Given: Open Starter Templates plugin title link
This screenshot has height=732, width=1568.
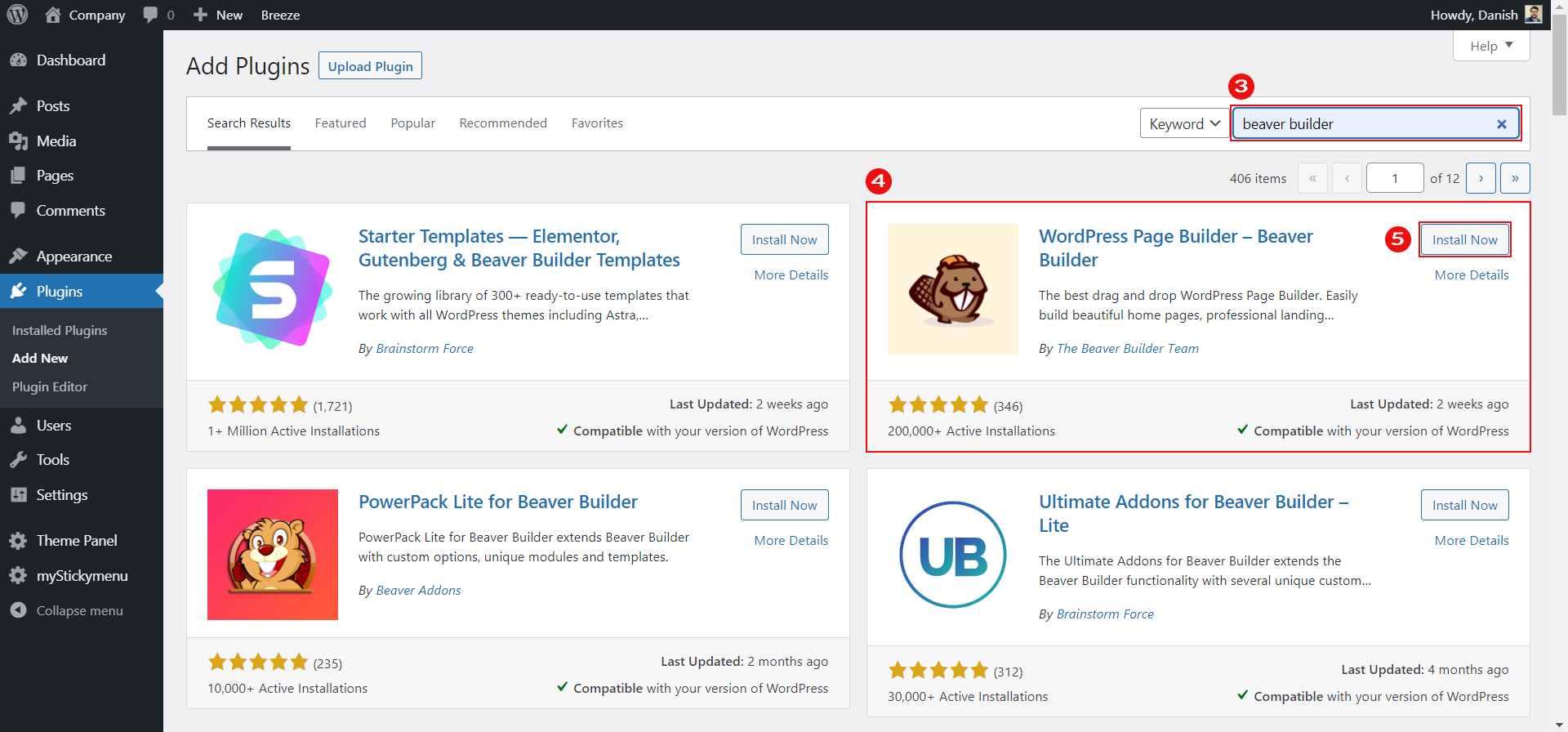Looking at the screenshot, I should coord(519,248).
